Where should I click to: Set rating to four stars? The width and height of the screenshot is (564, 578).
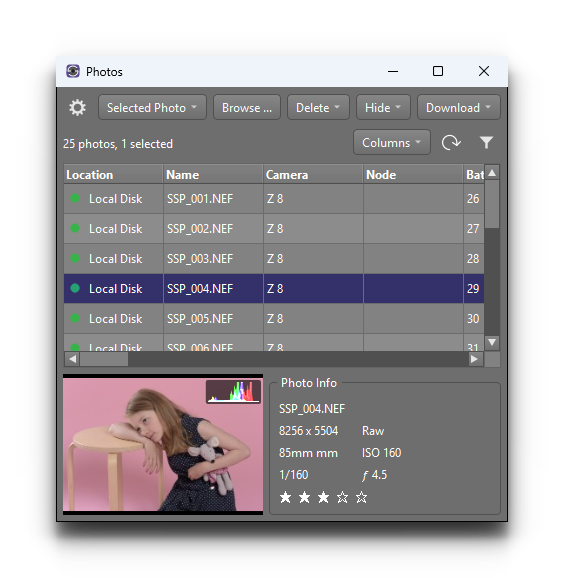pos(342,497)
